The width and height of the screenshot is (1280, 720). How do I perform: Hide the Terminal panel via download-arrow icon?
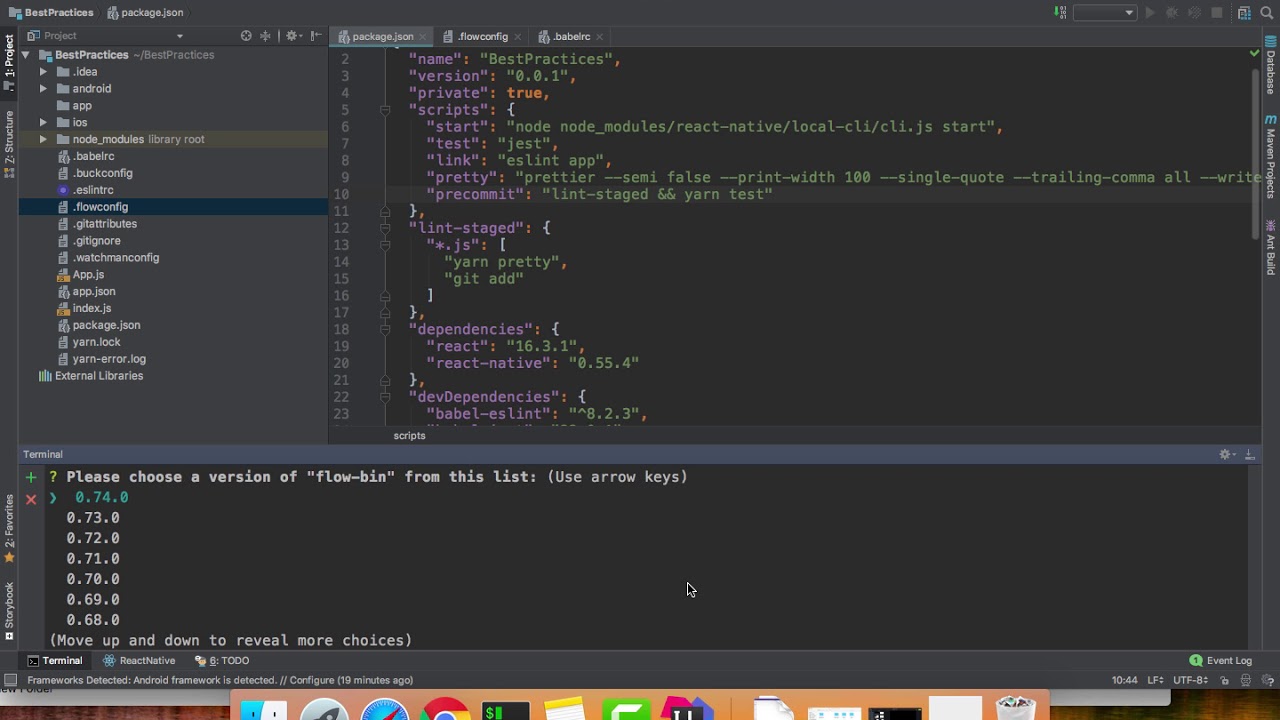pyautogui.click(x=1249, y=454)
